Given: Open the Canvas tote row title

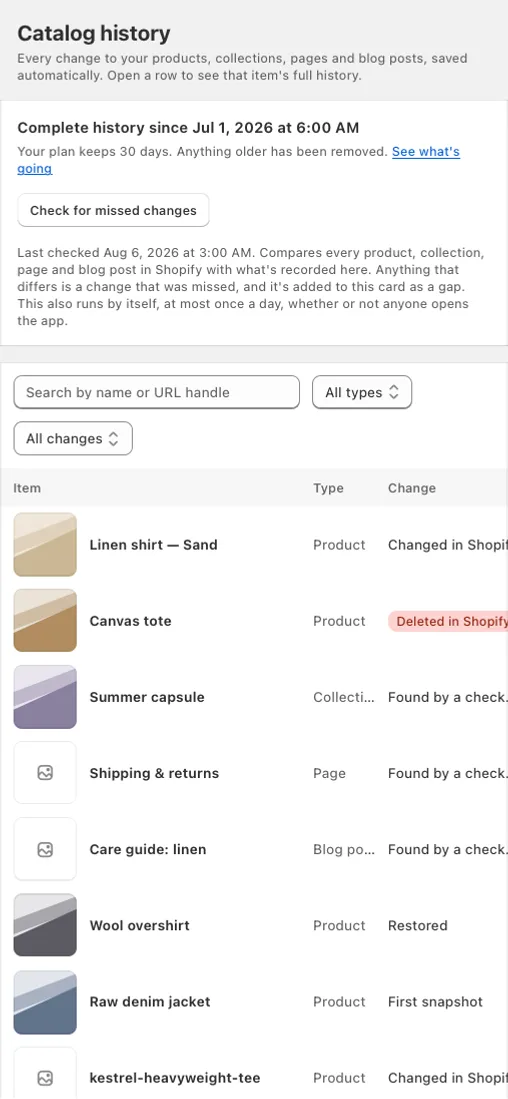Looking at the screenshot, I should coord(130,621).
